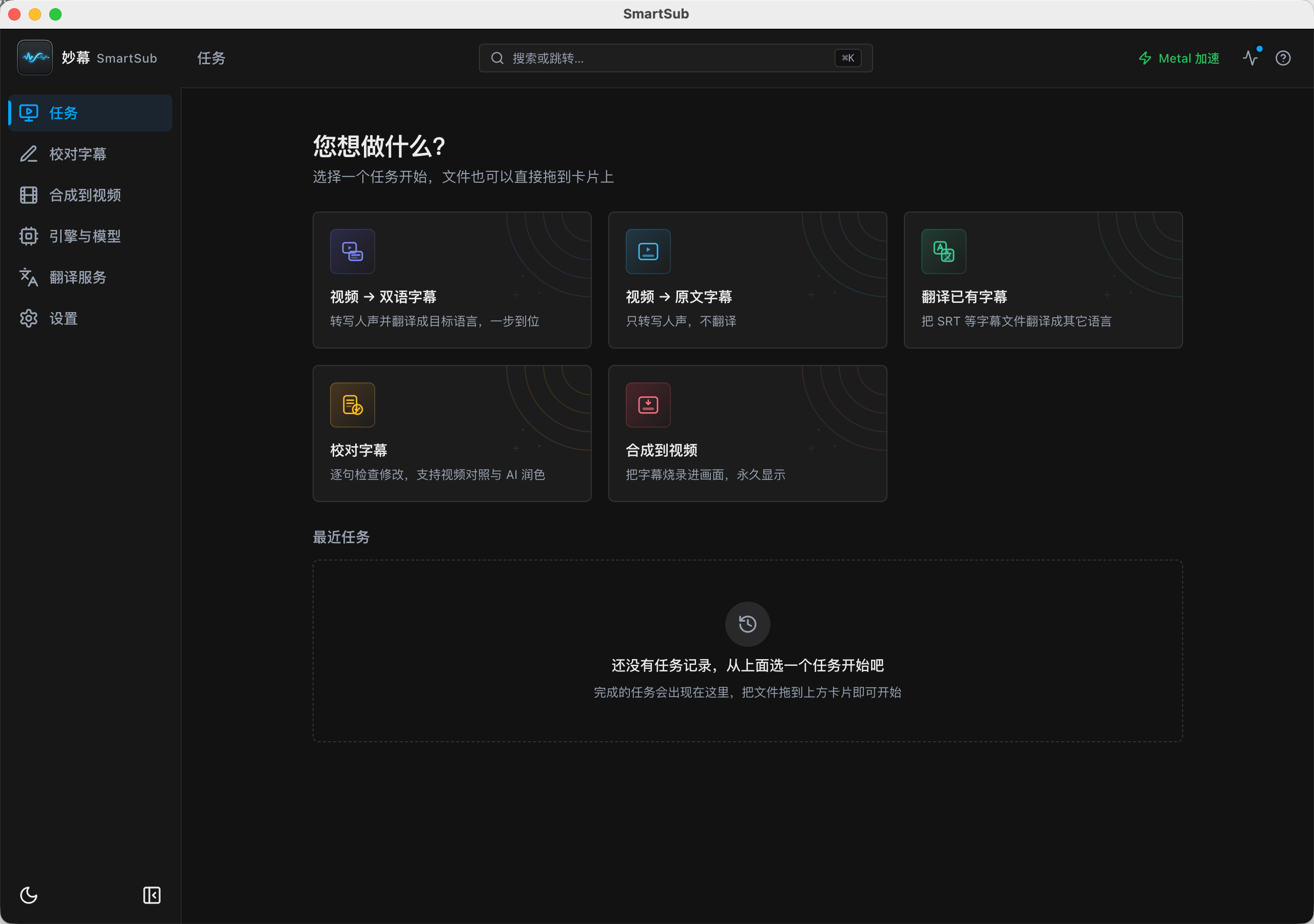Open the 校对字幕 task card

coord(452,433)
